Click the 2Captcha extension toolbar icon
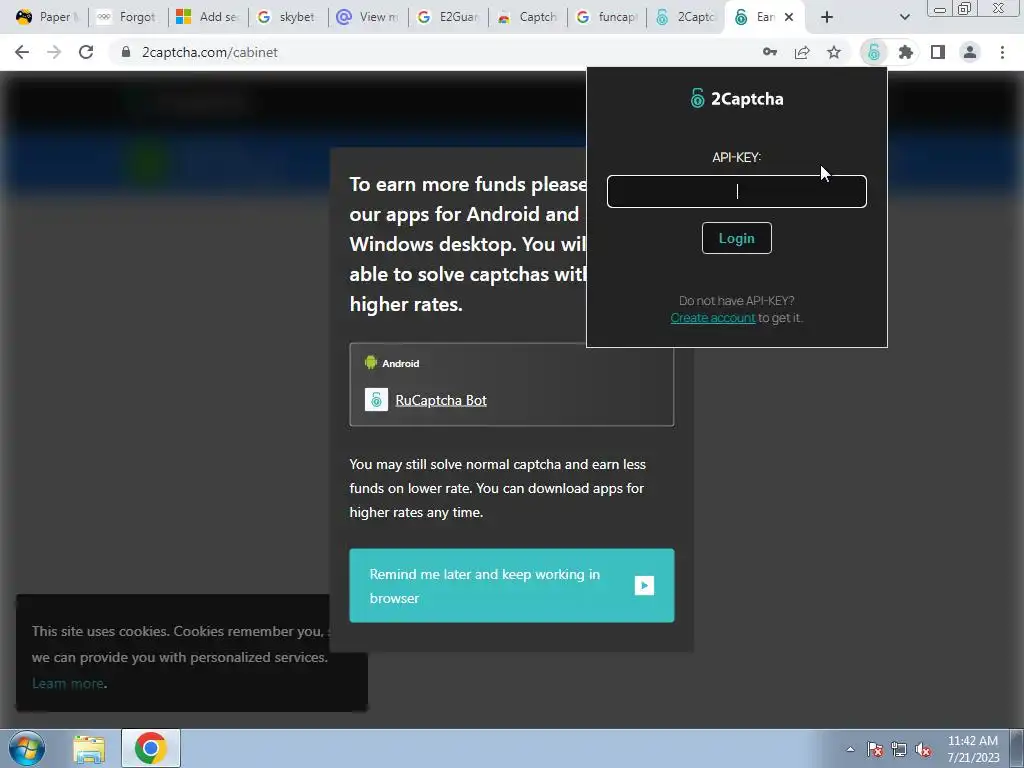This screenshot has height=768, width=1024. 874,52
